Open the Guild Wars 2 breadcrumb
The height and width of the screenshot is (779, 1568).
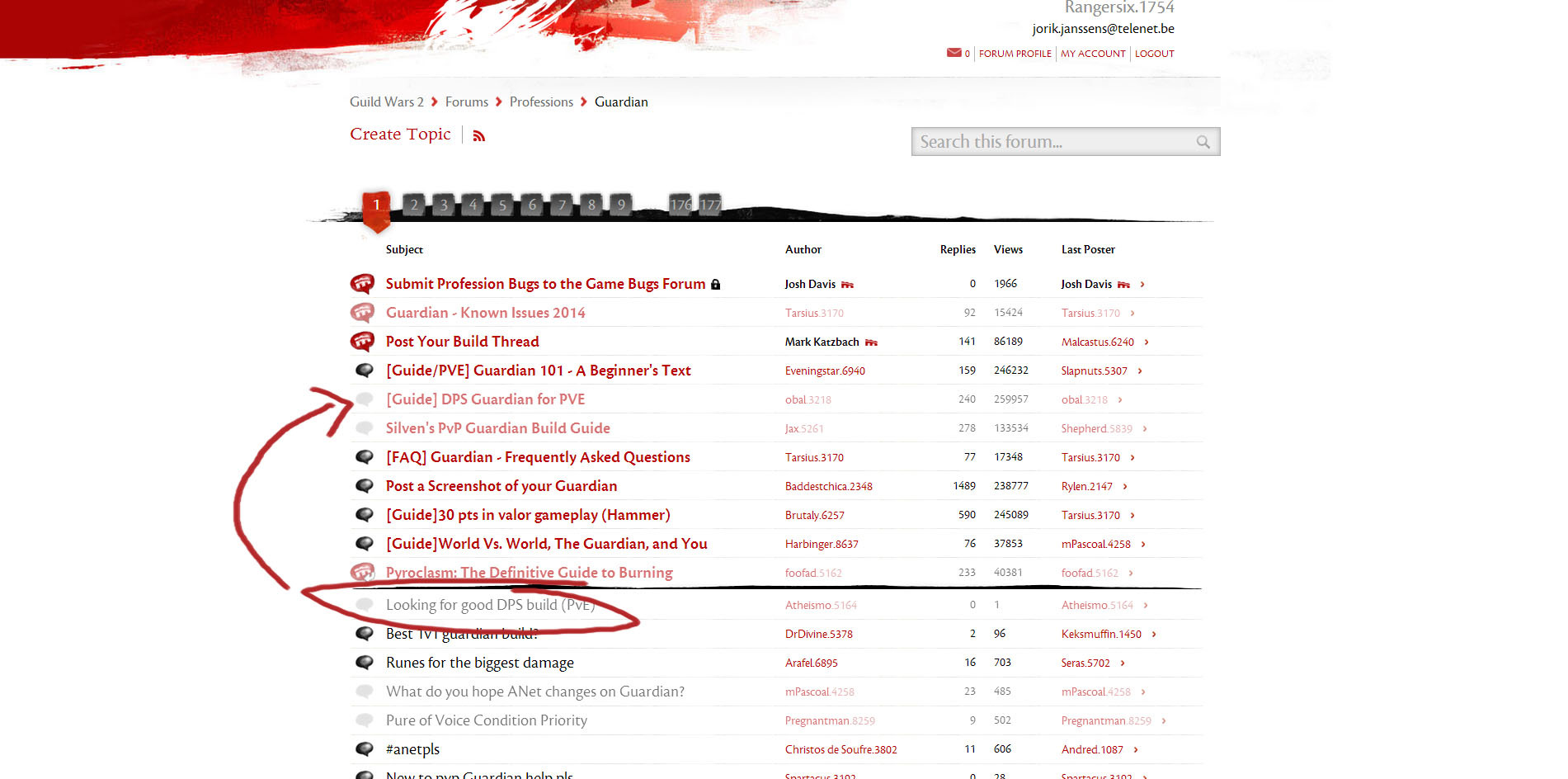click(387, 102)
